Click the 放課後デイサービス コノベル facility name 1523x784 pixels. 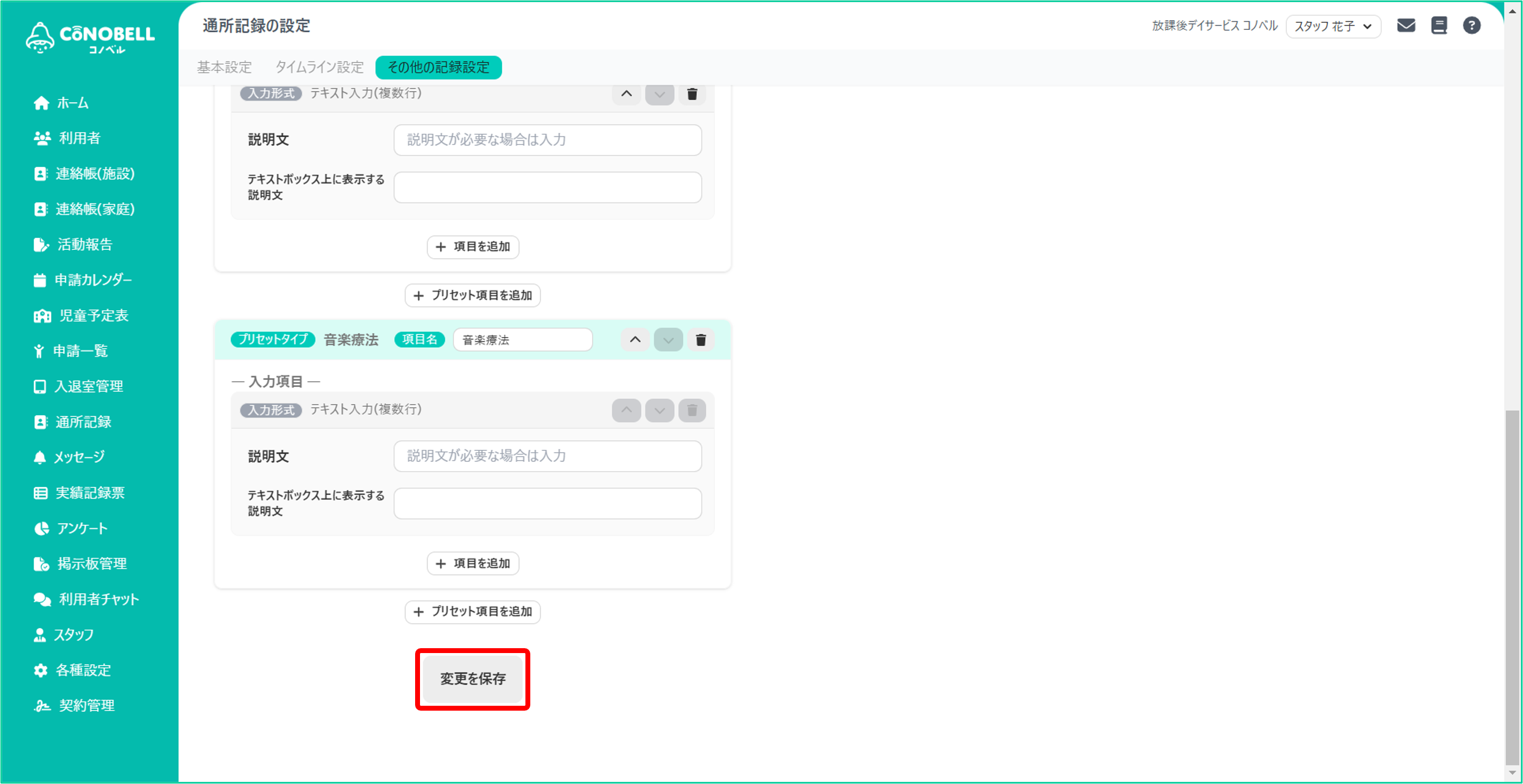tap(1214, 26)
